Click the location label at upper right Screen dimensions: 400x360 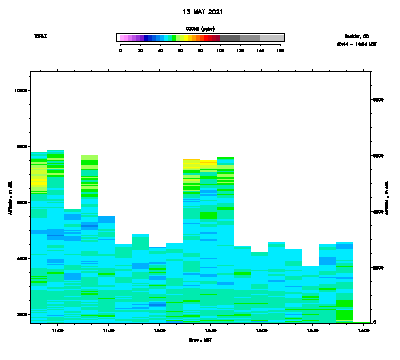357,36
